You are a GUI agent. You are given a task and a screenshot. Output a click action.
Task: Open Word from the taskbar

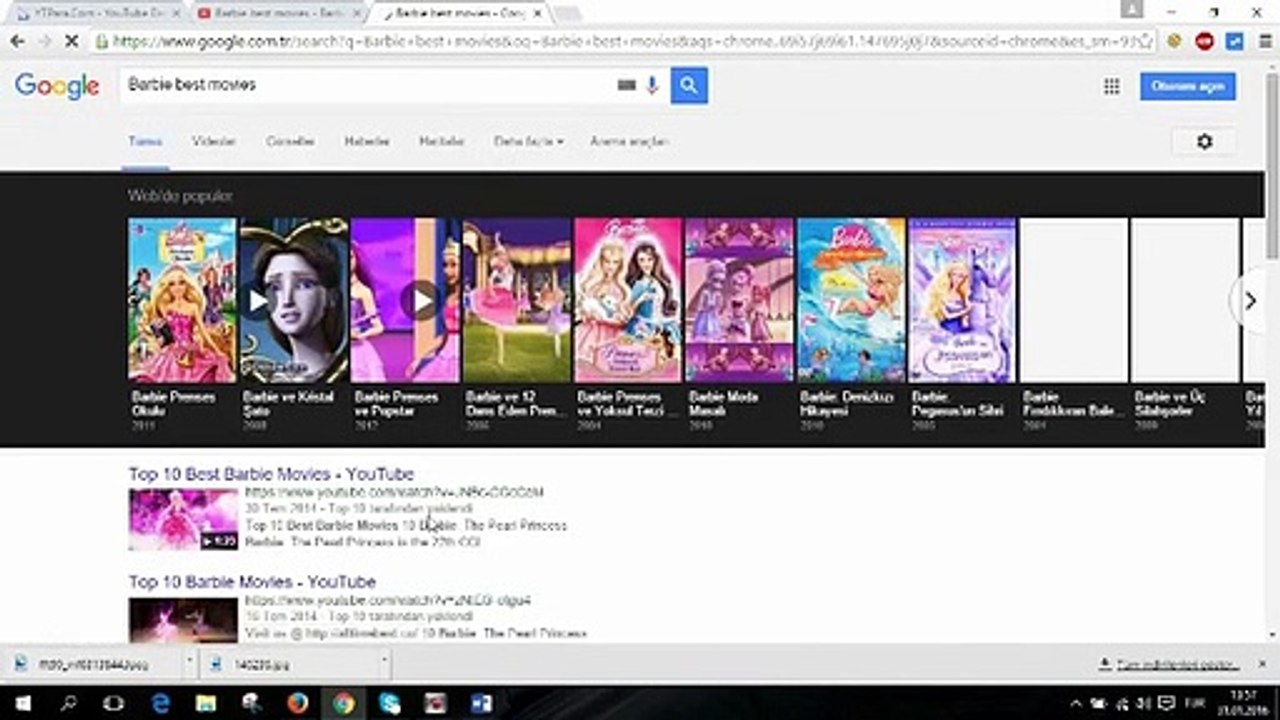481,703
